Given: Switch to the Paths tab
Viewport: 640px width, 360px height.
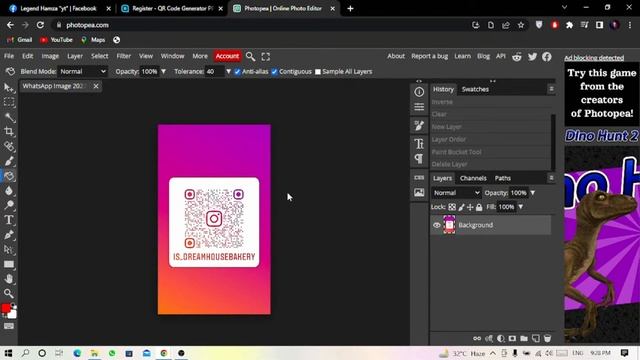Looking at the screenshot, I should (x=502, y=178).
